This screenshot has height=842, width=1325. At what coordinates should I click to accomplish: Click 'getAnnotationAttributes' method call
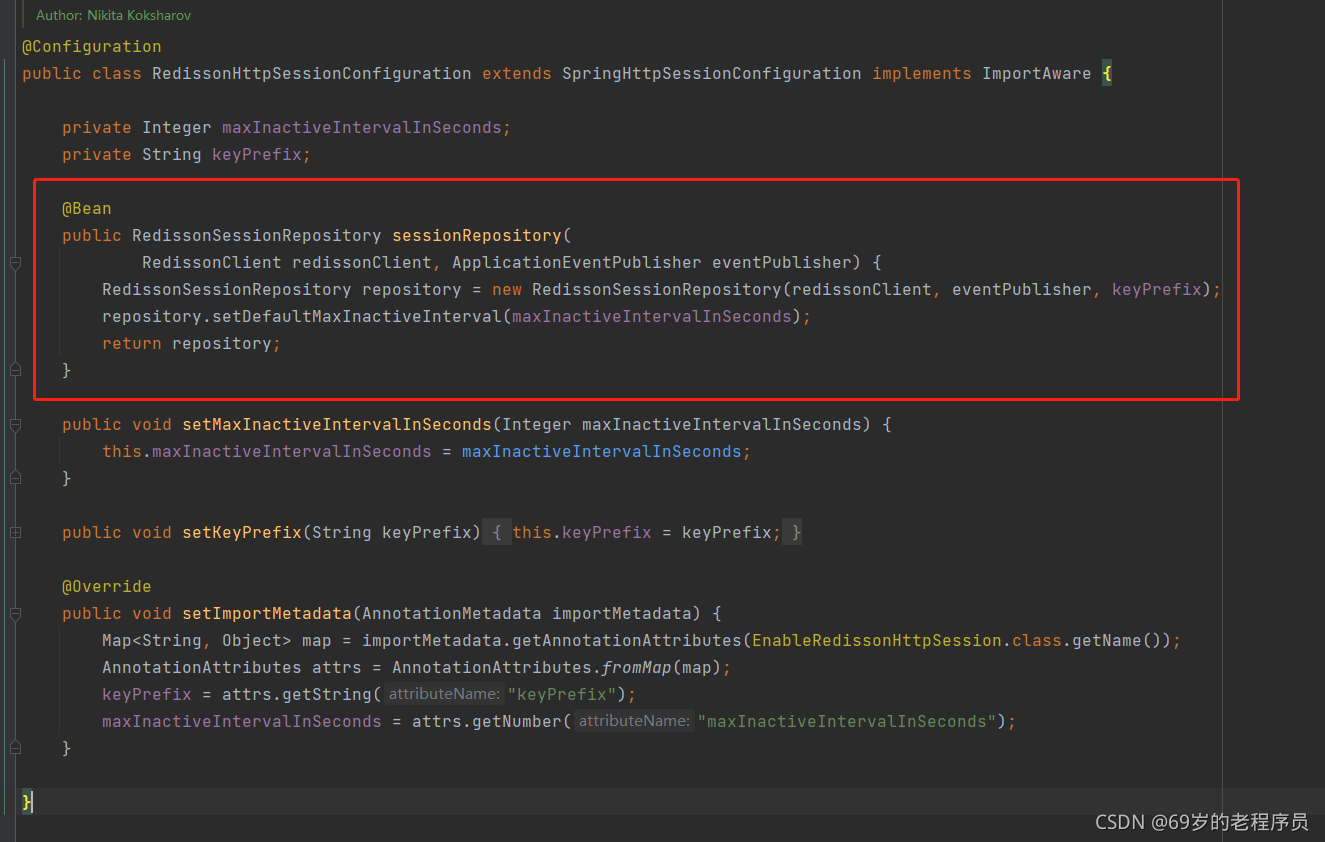[627, 641]
